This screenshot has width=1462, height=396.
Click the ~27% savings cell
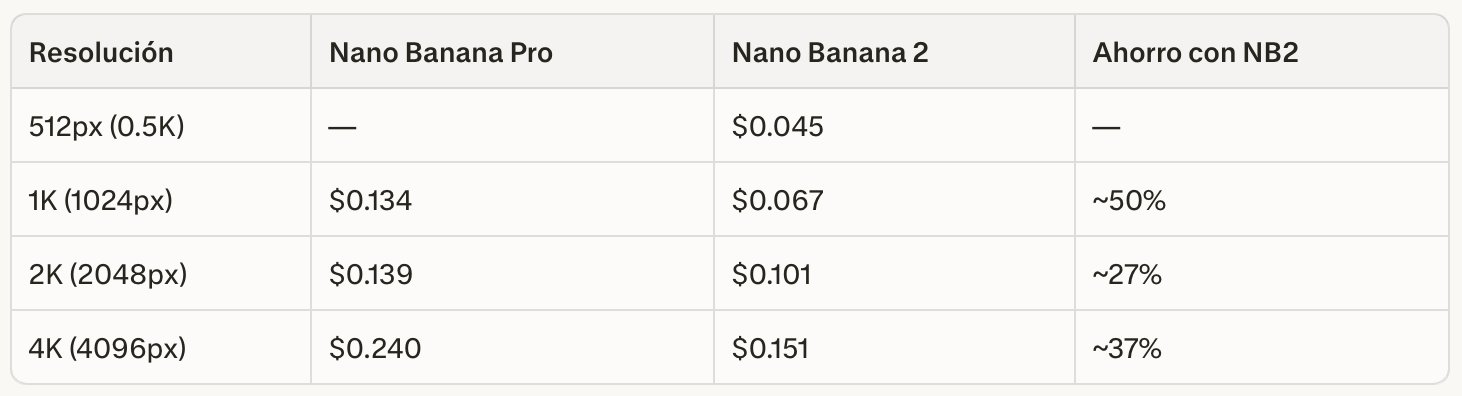pyautogui.click(x=1127, y=274)
